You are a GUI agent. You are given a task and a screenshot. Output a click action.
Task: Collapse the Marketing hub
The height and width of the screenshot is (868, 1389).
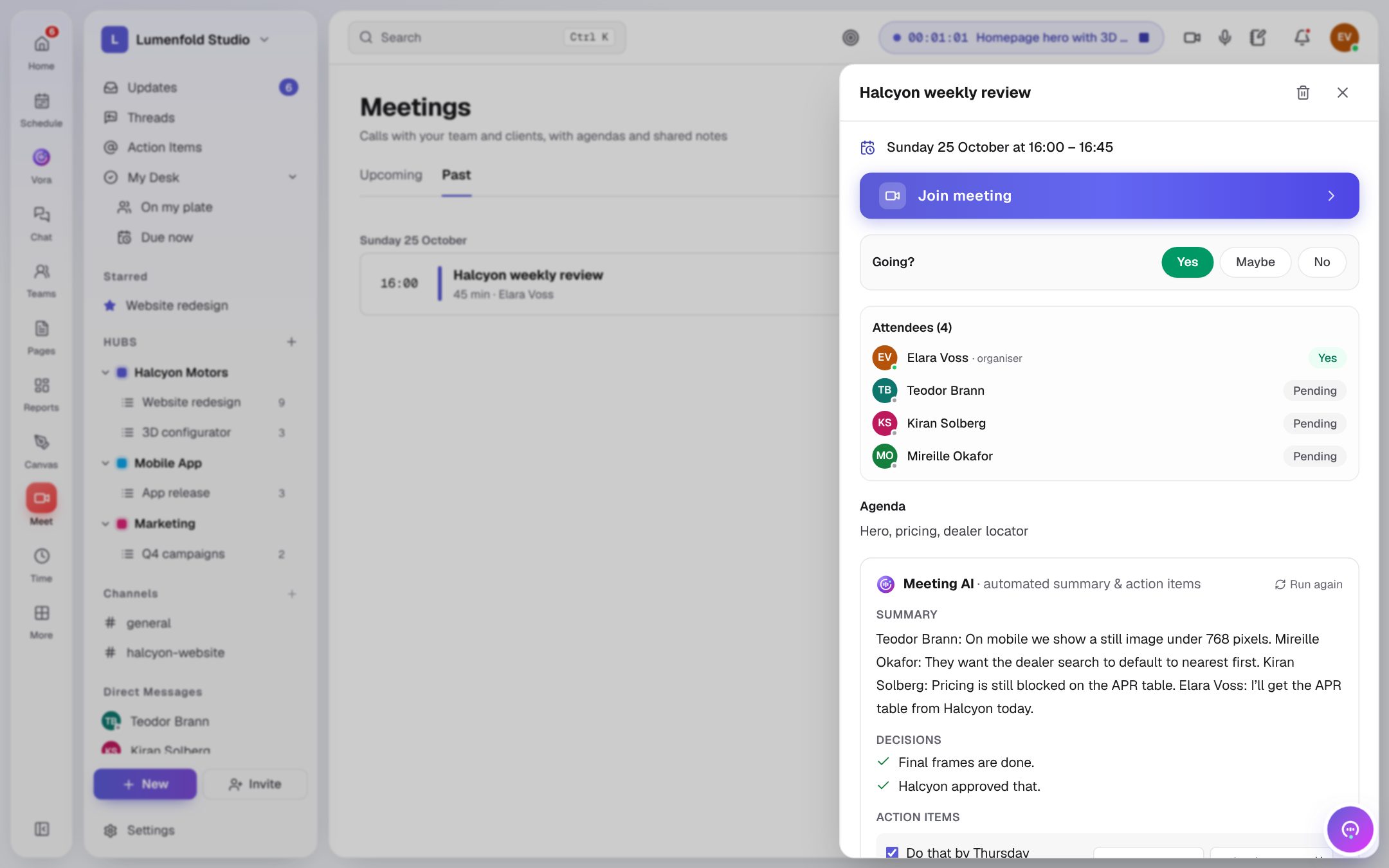105,523
